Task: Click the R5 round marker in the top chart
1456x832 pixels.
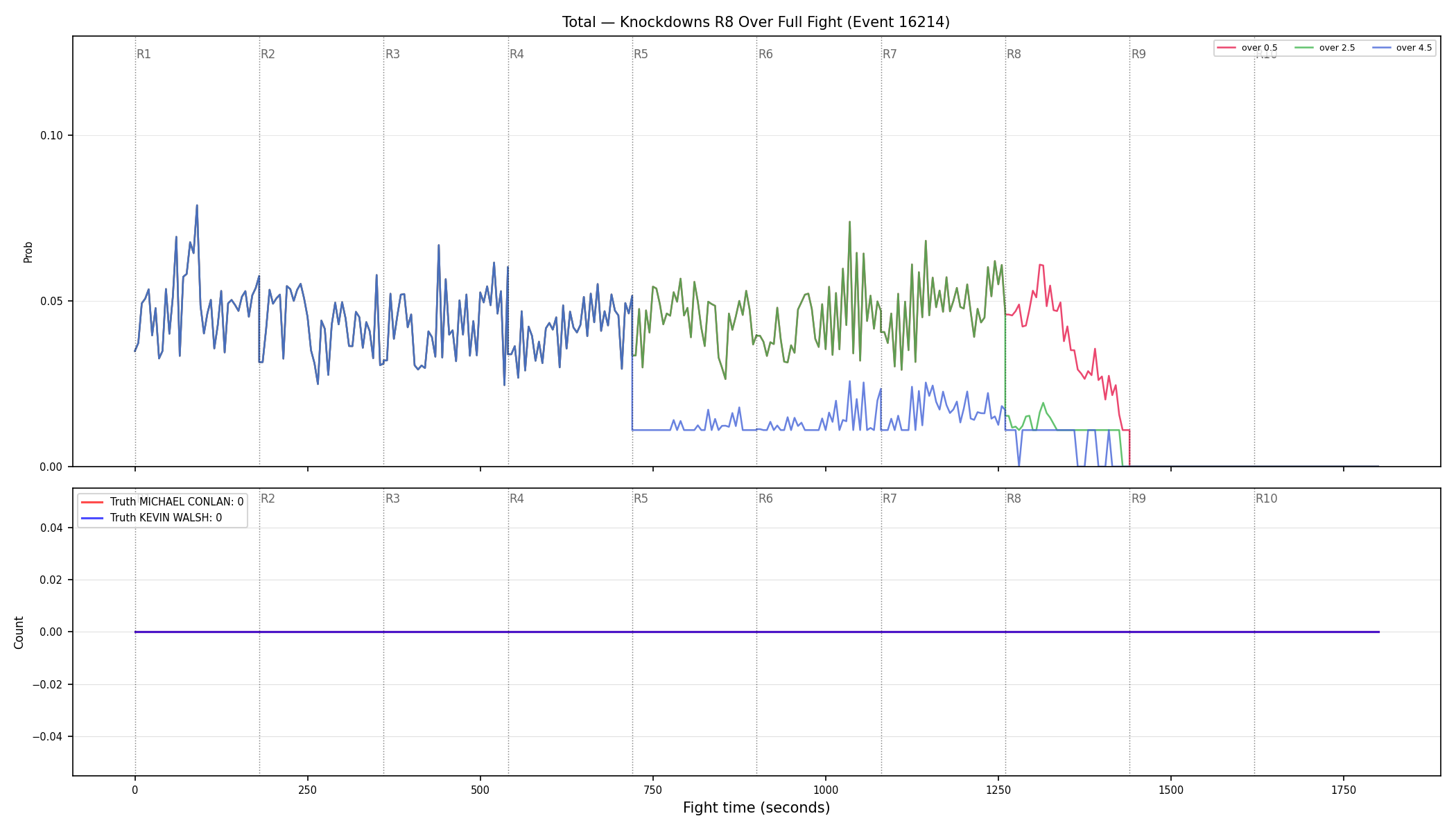Action: (641, 54)
